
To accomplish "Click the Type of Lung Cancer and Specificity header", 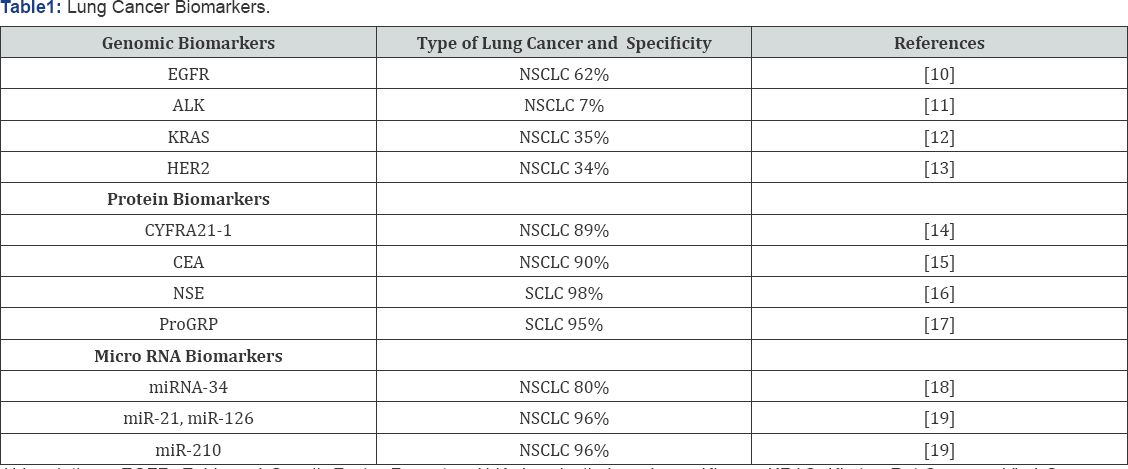I will click(564, 43).
